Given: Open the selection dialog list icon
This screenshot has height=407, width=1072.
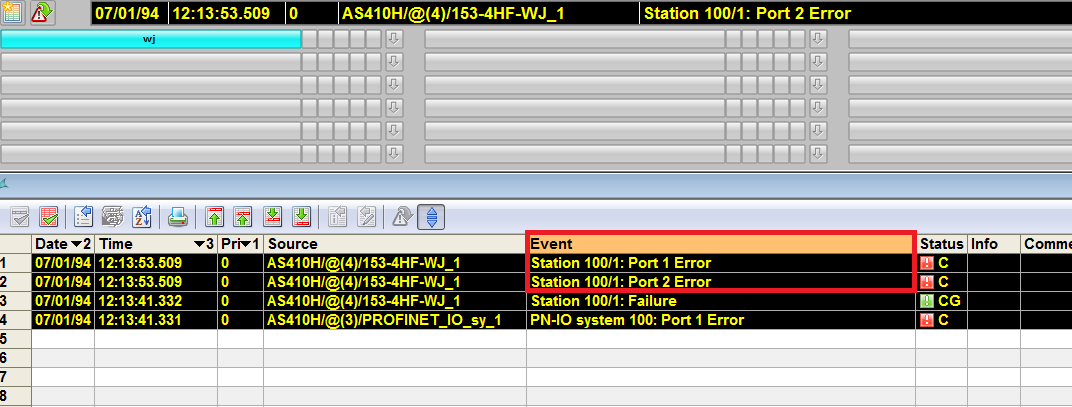Looking at the screenshot, I should point(83,218).
